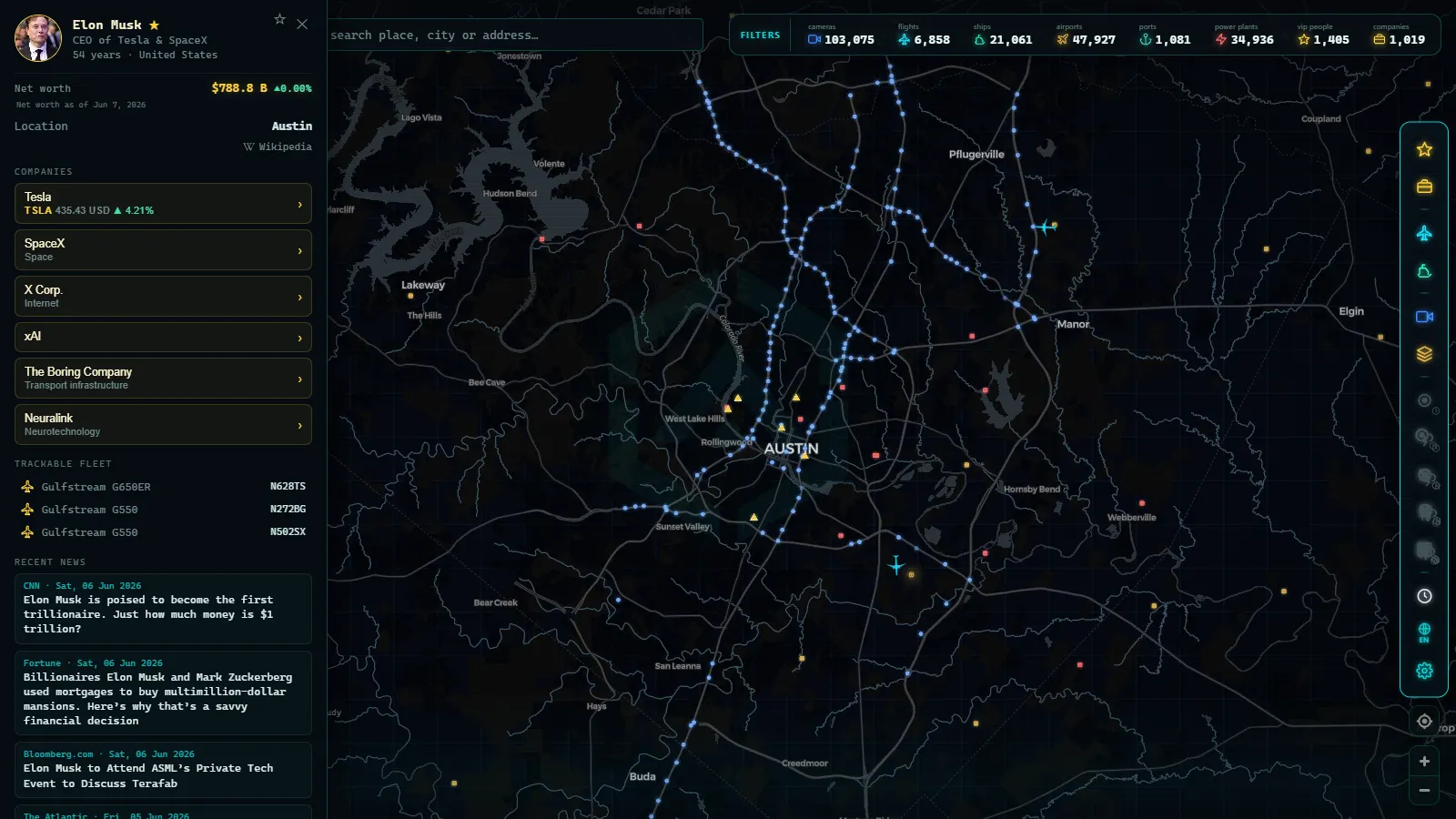Expand the Tesla company row

pyautogui.click(x=163, y=204)
